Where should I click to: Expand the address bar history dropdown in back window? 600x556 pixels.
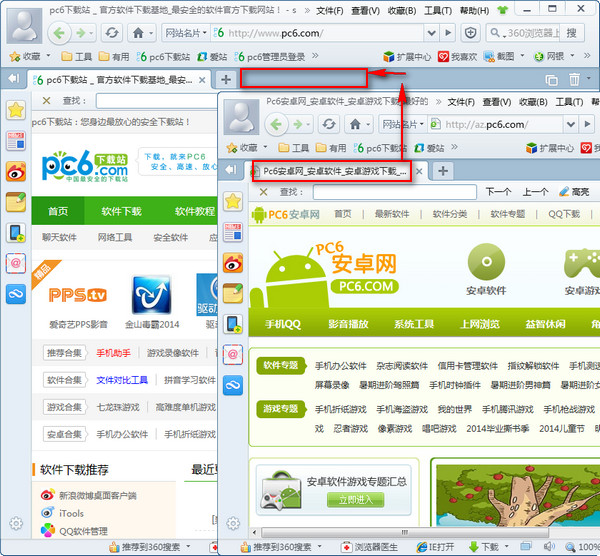tap(431, 33)
